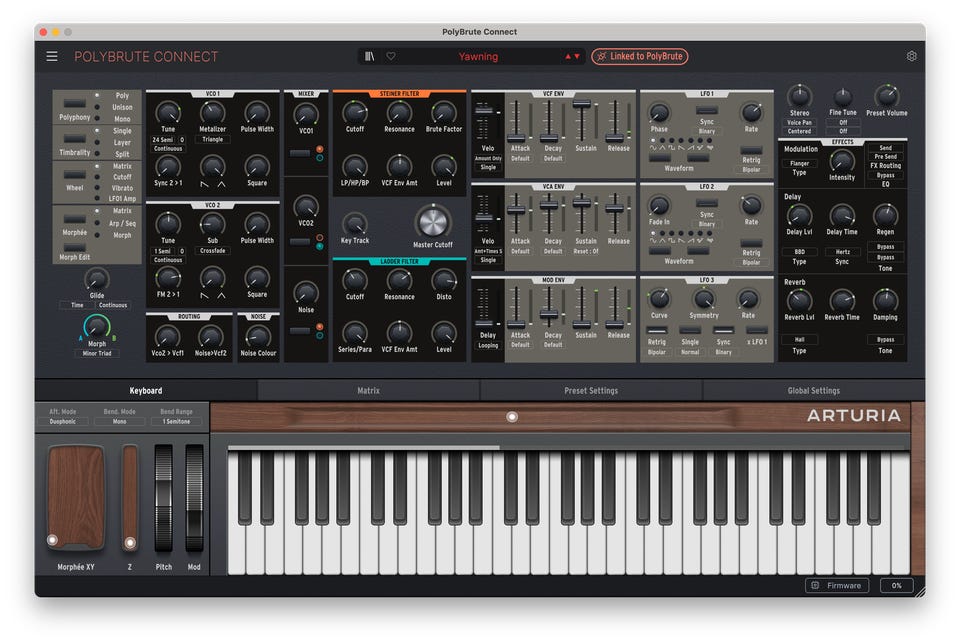Toggle the LFO 3 x LFO 1 button

[x=757, y=331]
